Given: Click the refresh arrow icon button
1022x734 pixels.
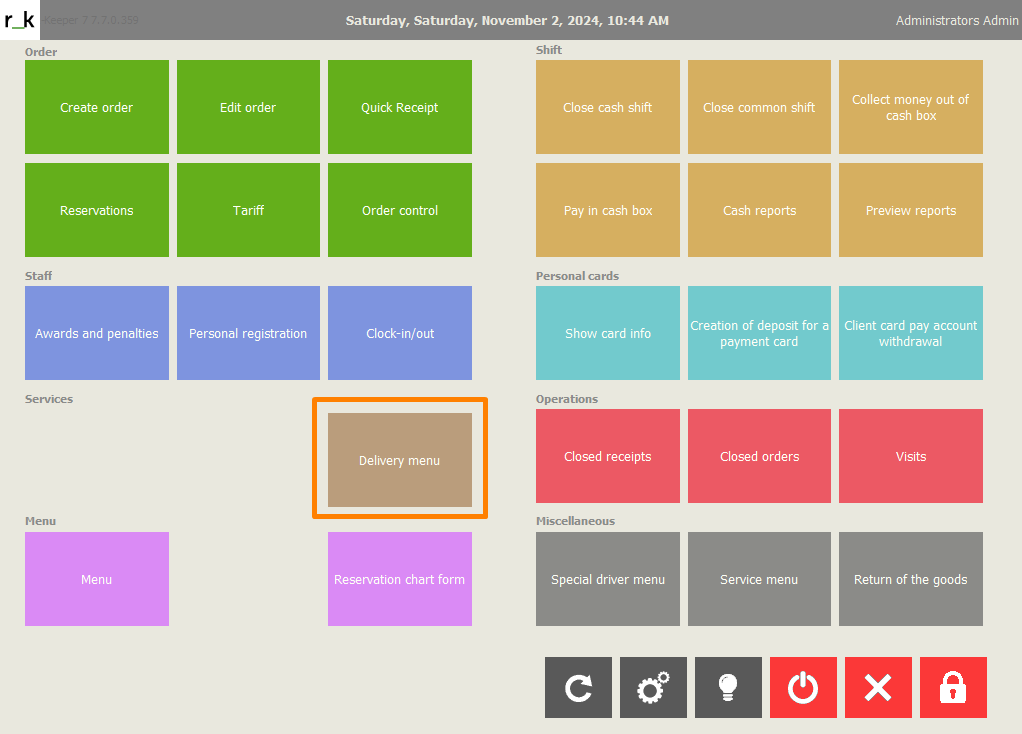Looking at the screenshot, I should pyautogui.click(x=578, y=687).
